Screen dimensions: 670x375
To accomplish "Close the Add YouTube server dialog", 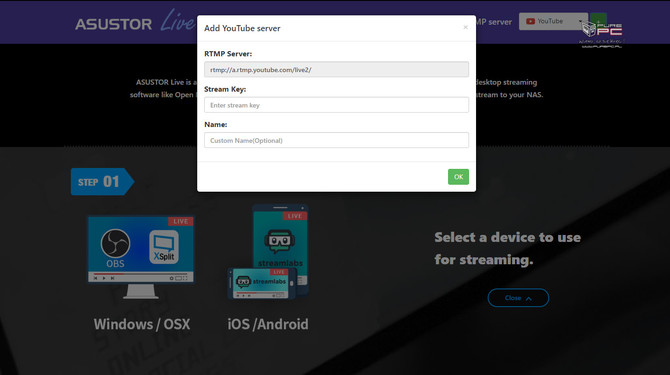I will 465,27.
